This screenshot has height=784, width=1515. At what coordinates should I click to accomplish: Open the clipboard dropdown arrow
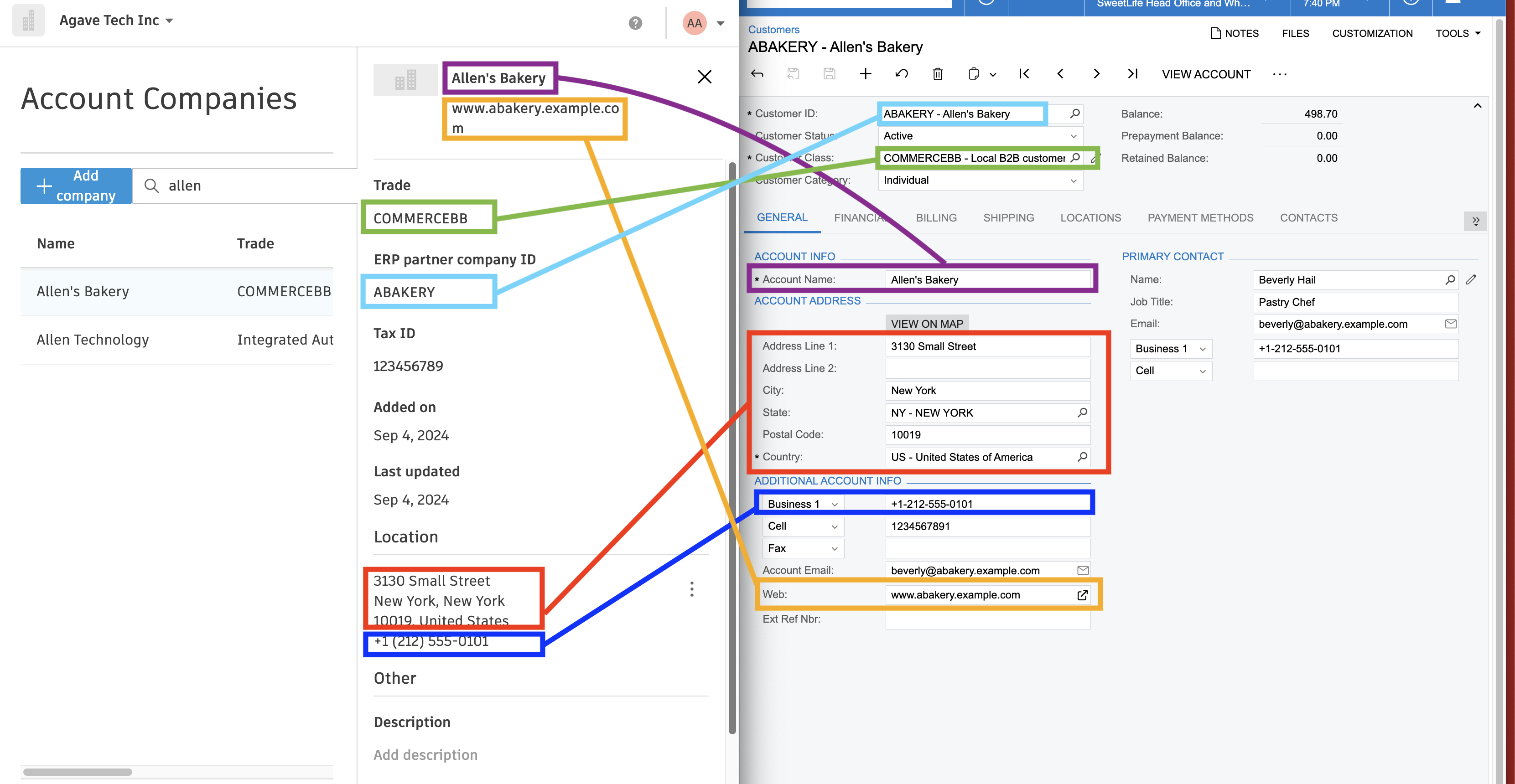pyautogui.click(x=993, y=75)
